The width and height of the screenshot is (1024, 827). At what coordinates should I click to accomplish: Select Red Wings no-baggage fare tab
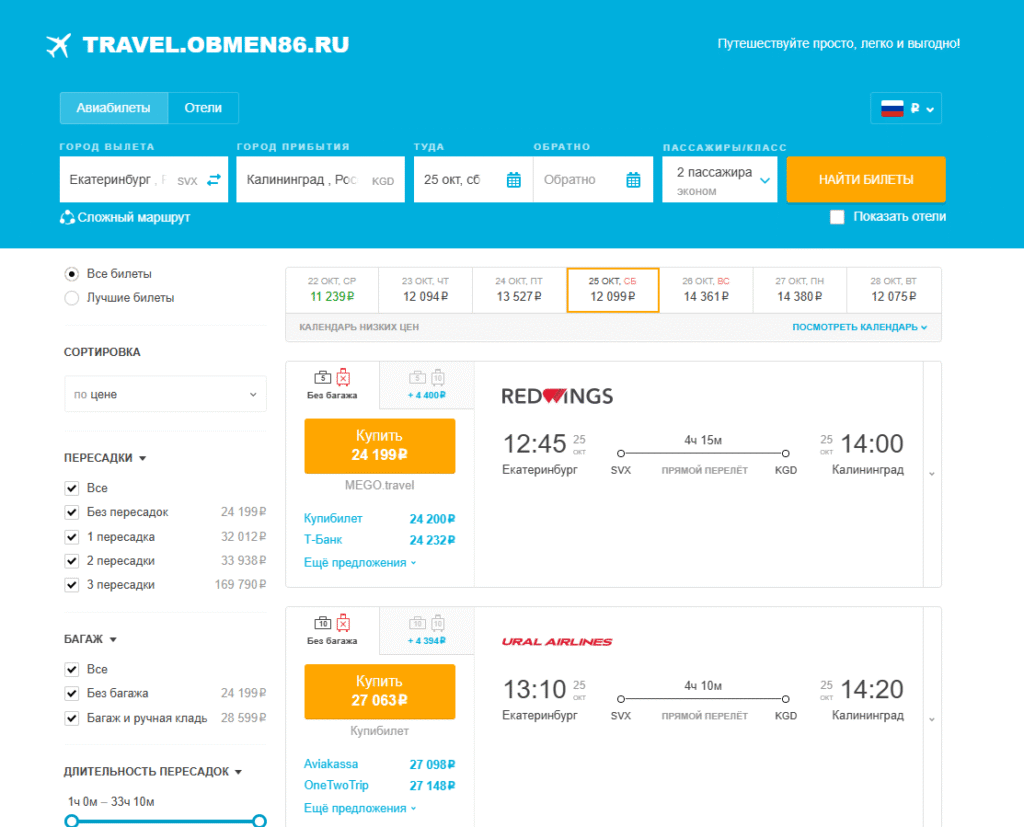point(332,385)
